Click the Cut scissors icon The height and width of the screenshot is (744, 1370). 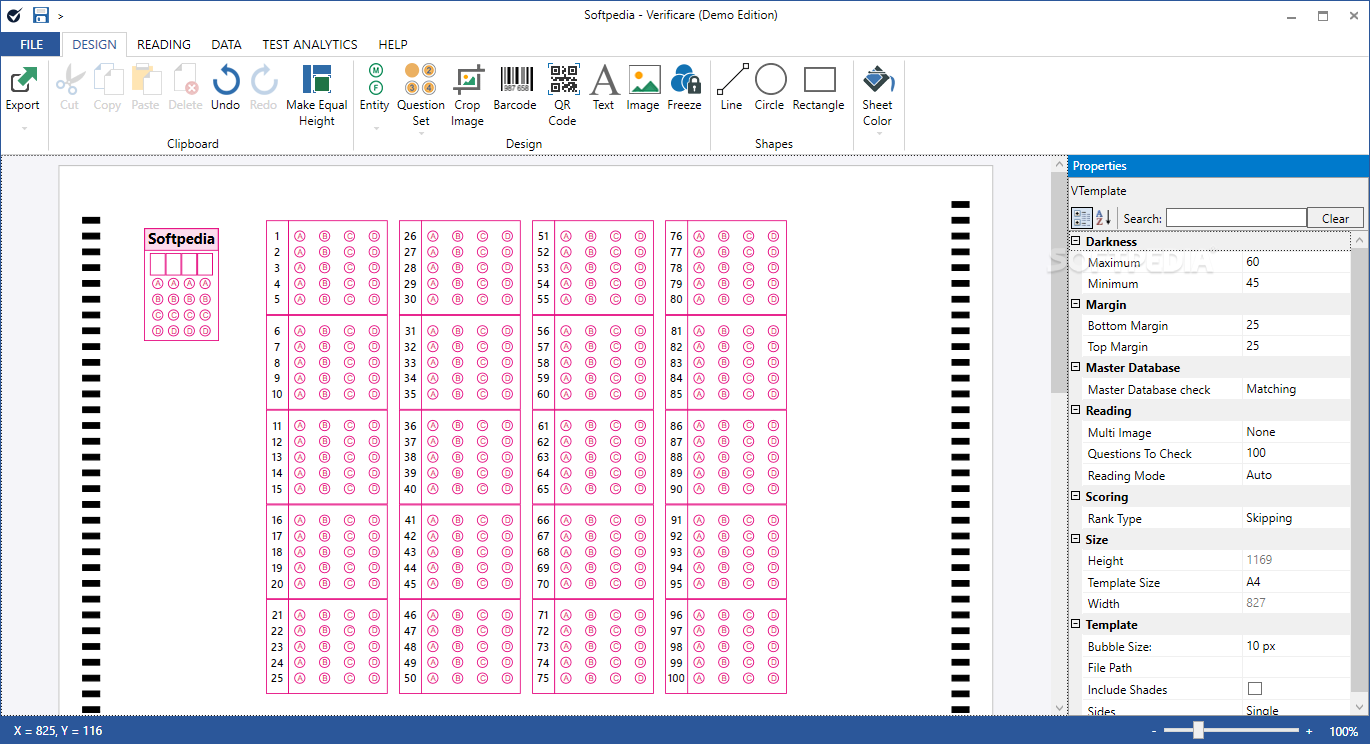point(69,80)
